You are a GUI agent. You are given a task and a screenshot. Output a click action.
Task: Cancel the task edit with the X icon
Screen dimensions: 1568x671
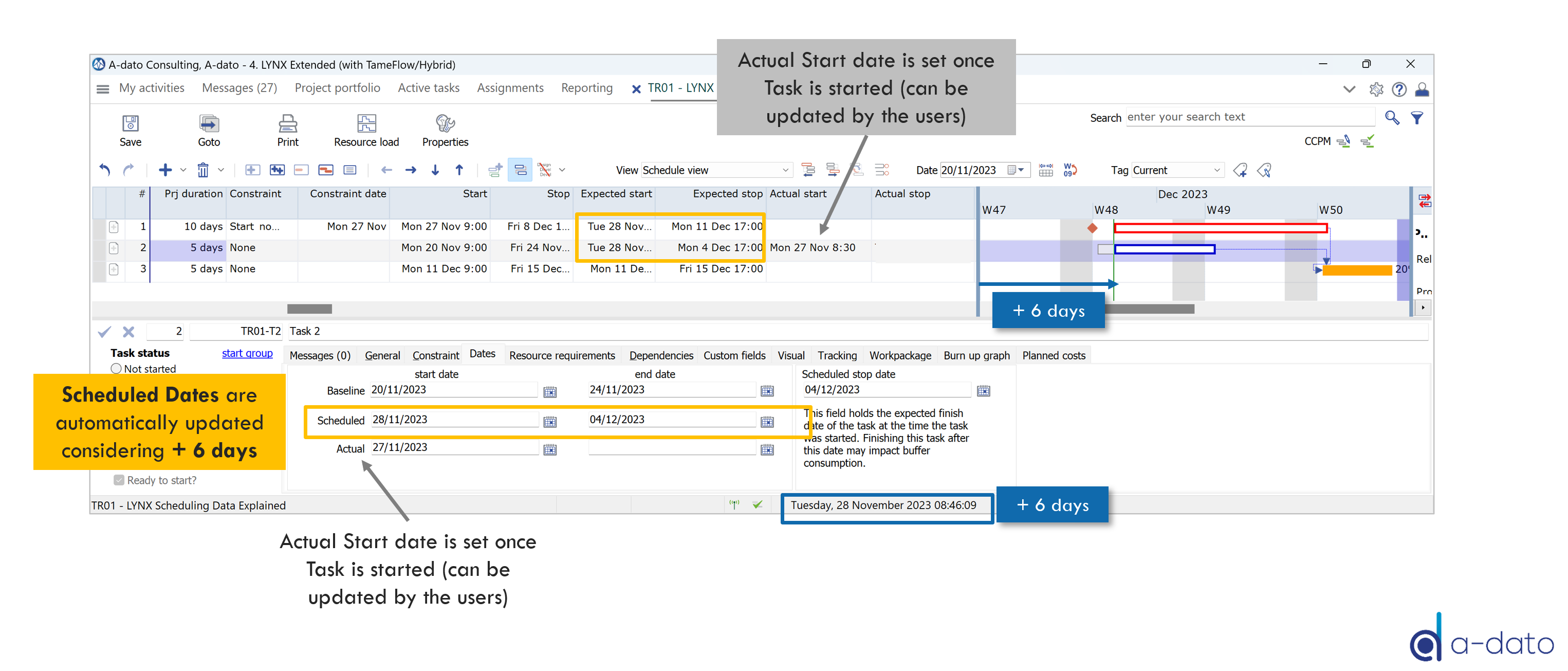(128, 332)
